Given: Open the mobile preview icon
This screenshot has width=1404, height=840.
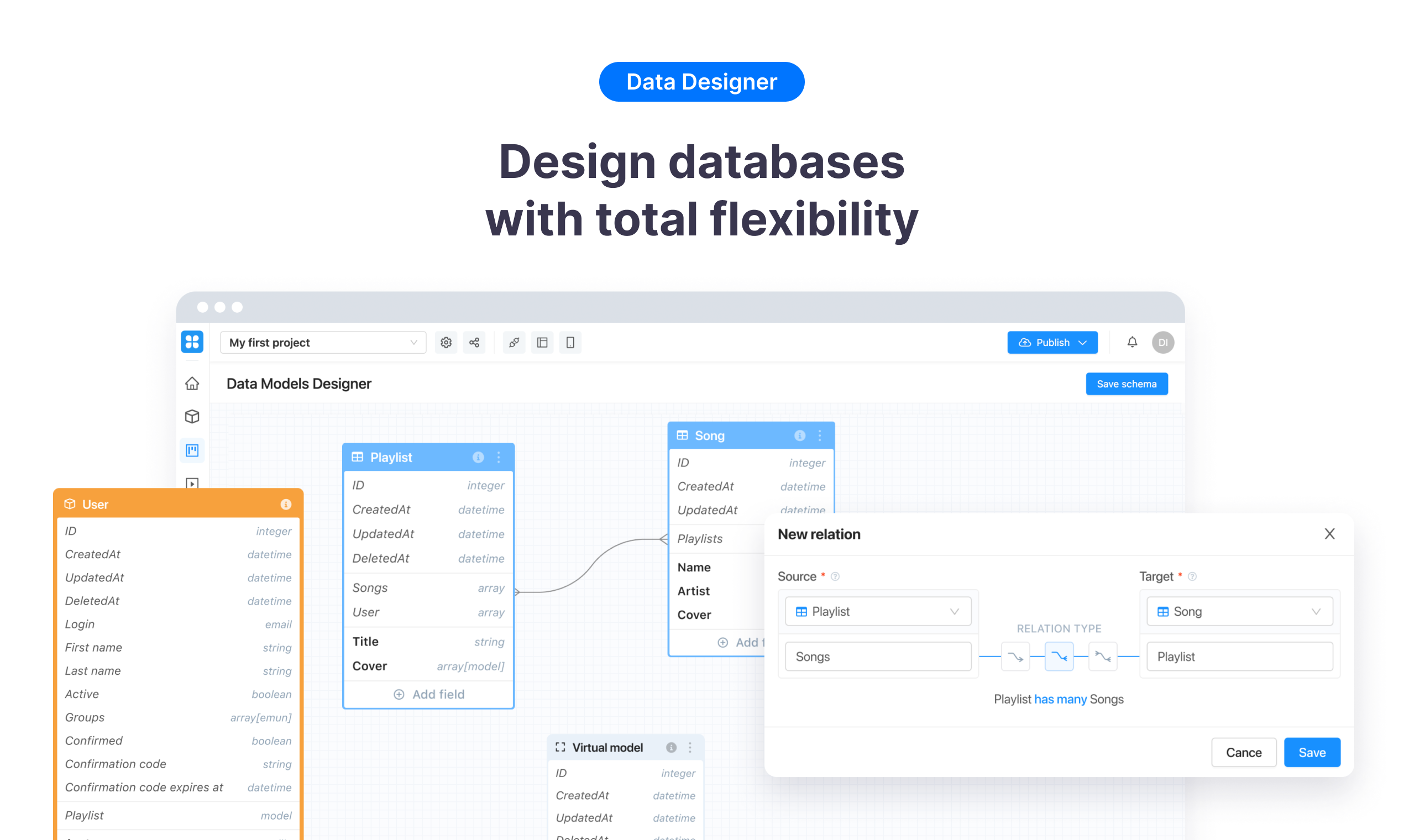Looking at the screenshot, I should pyautogui.click(x=570, y=342).
